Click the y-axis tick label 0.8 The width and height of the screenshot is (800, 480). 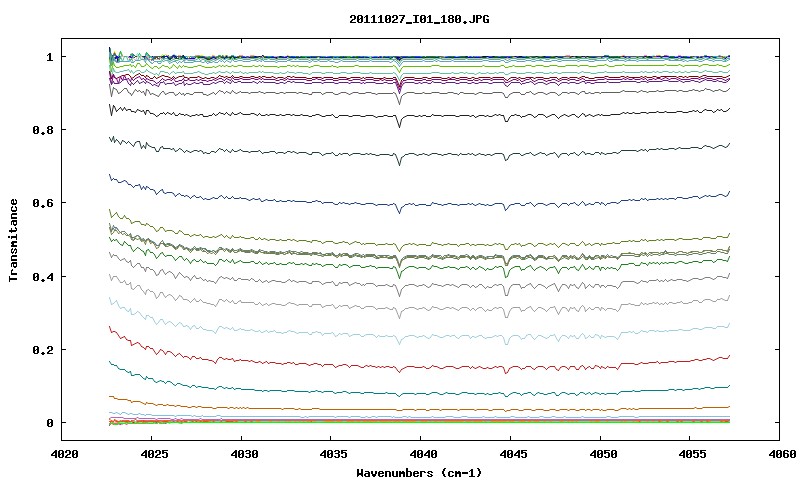[x=43, y=130]
